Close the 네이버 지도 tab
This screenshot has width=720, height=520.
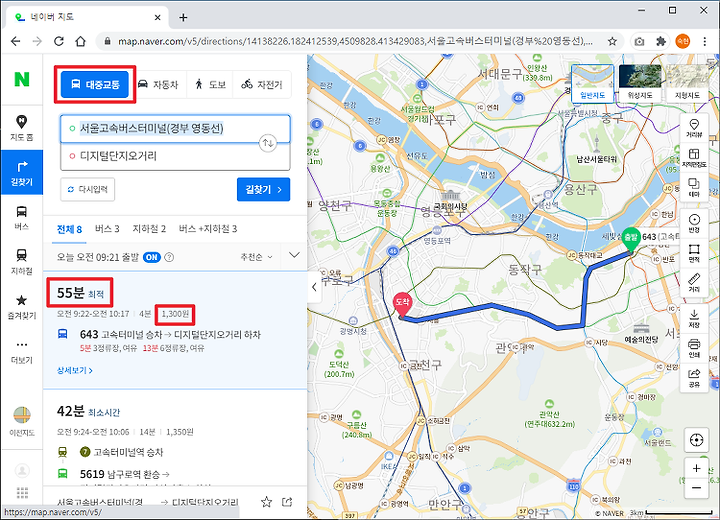point(158,17)
